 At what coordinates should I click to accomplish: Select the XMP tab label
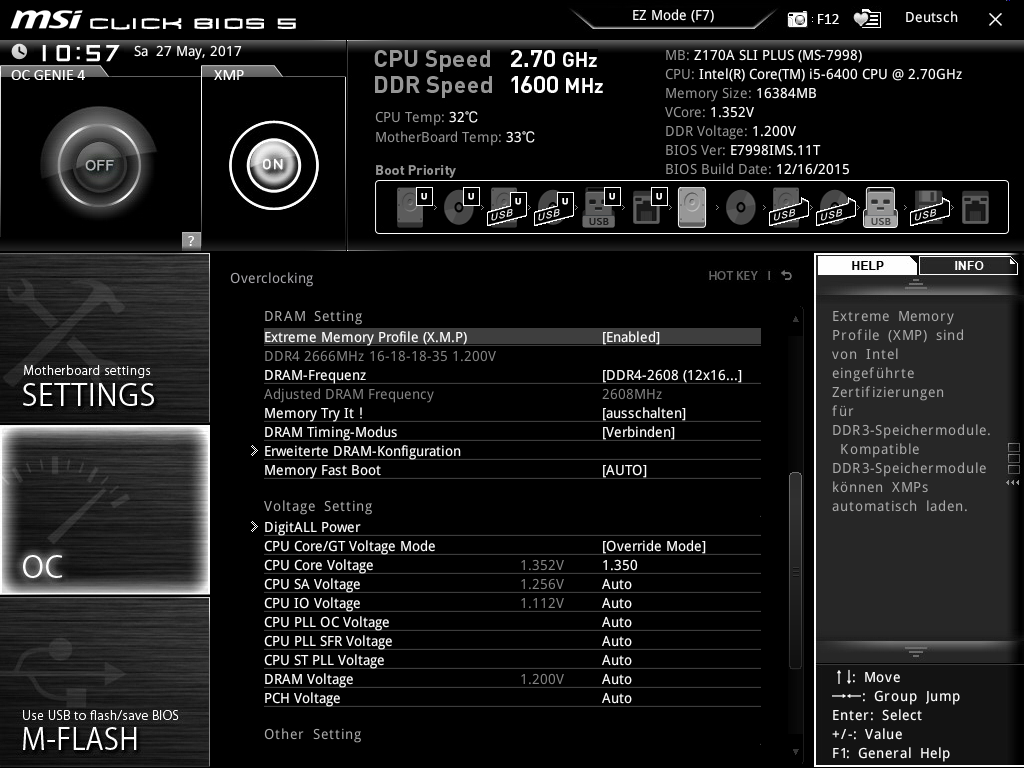[229, 75]
